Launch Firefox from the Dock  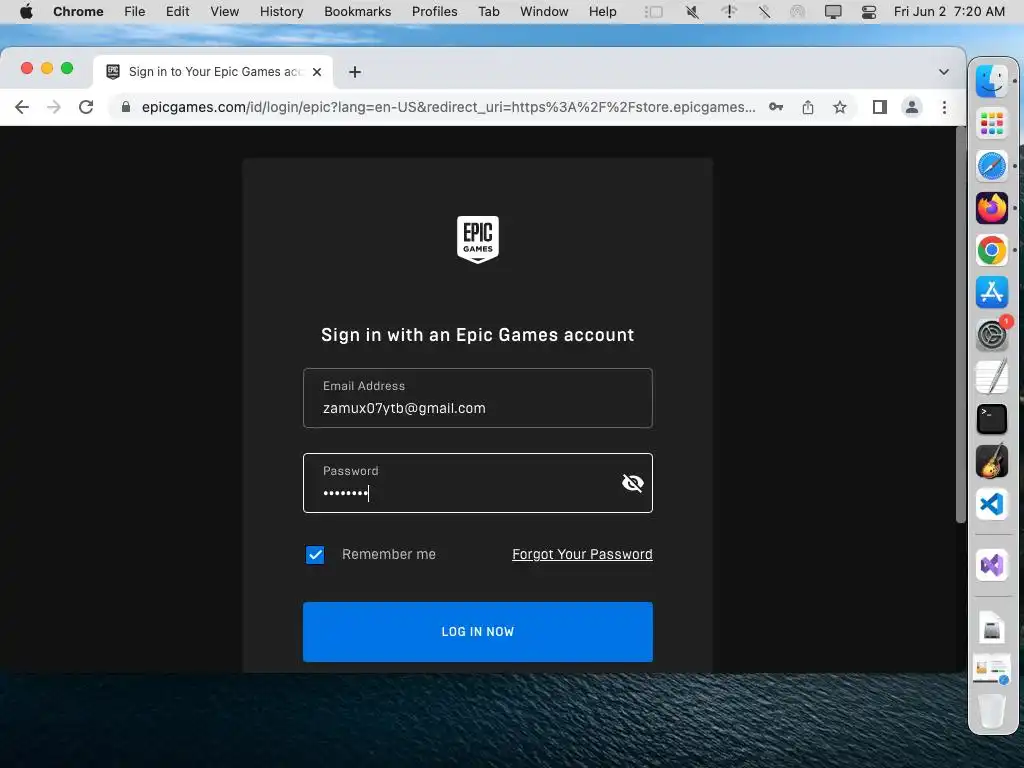991,208
